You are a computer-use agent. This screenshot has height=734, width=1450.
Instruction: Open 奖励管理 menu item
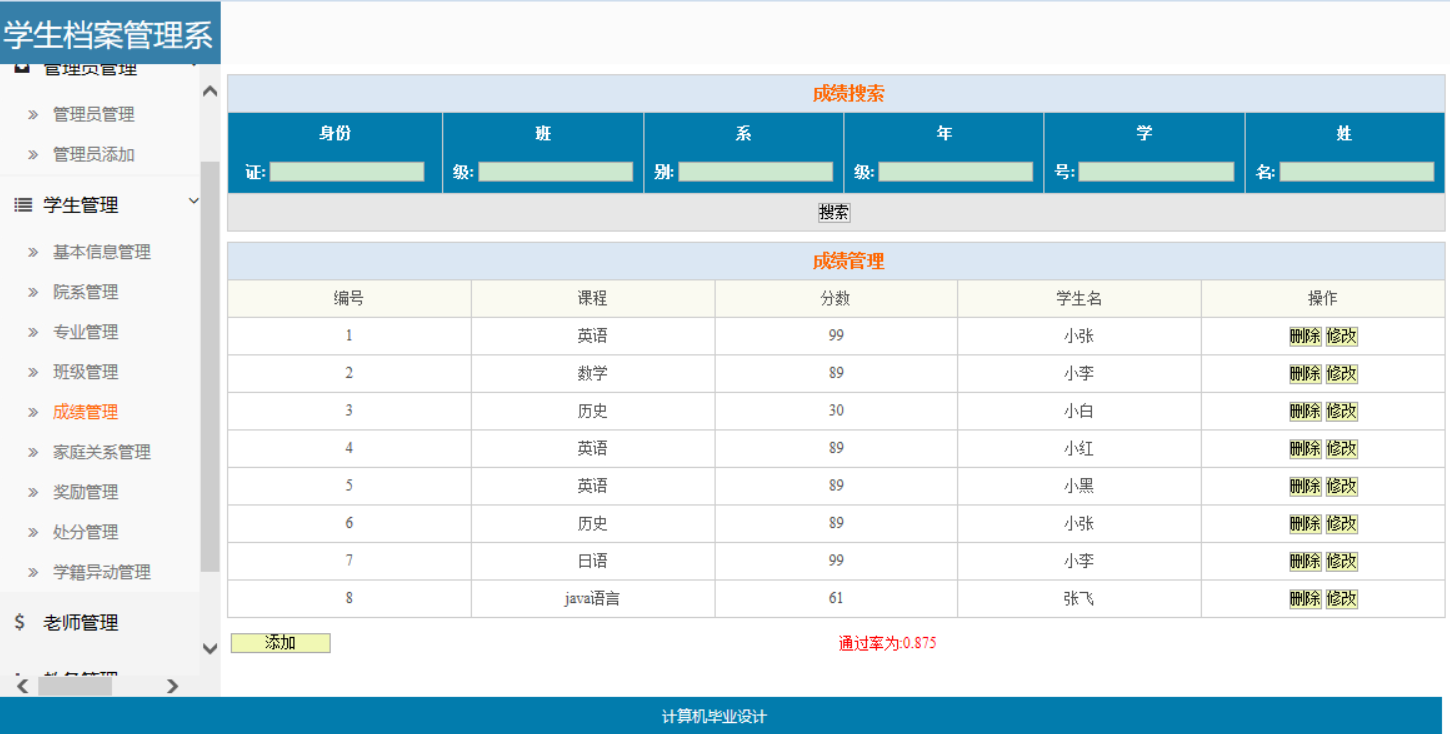coord(85,492)
